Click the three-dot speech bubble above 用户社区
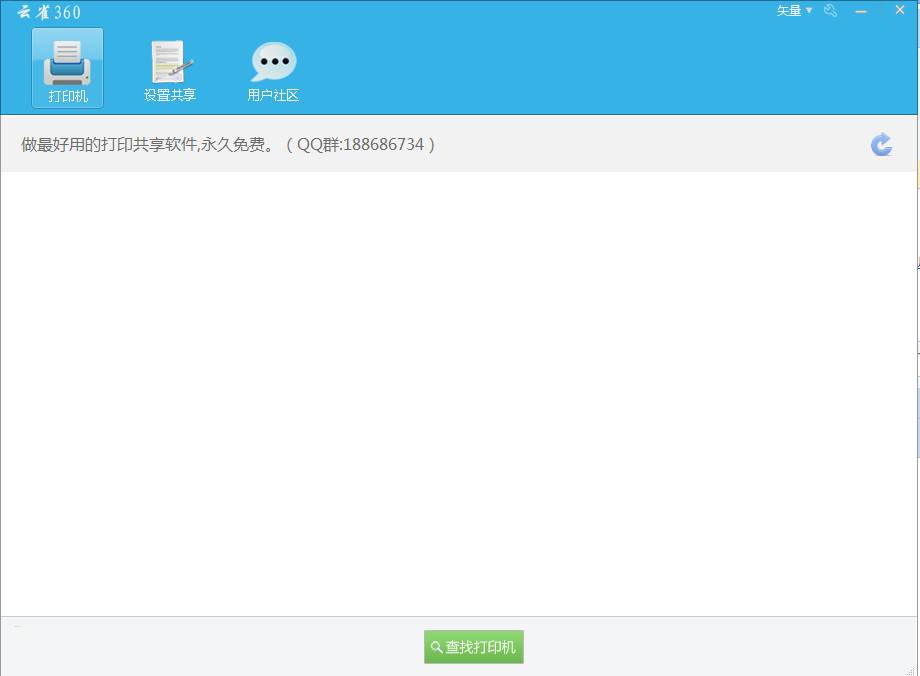920x676 pixels. point(272,58)
